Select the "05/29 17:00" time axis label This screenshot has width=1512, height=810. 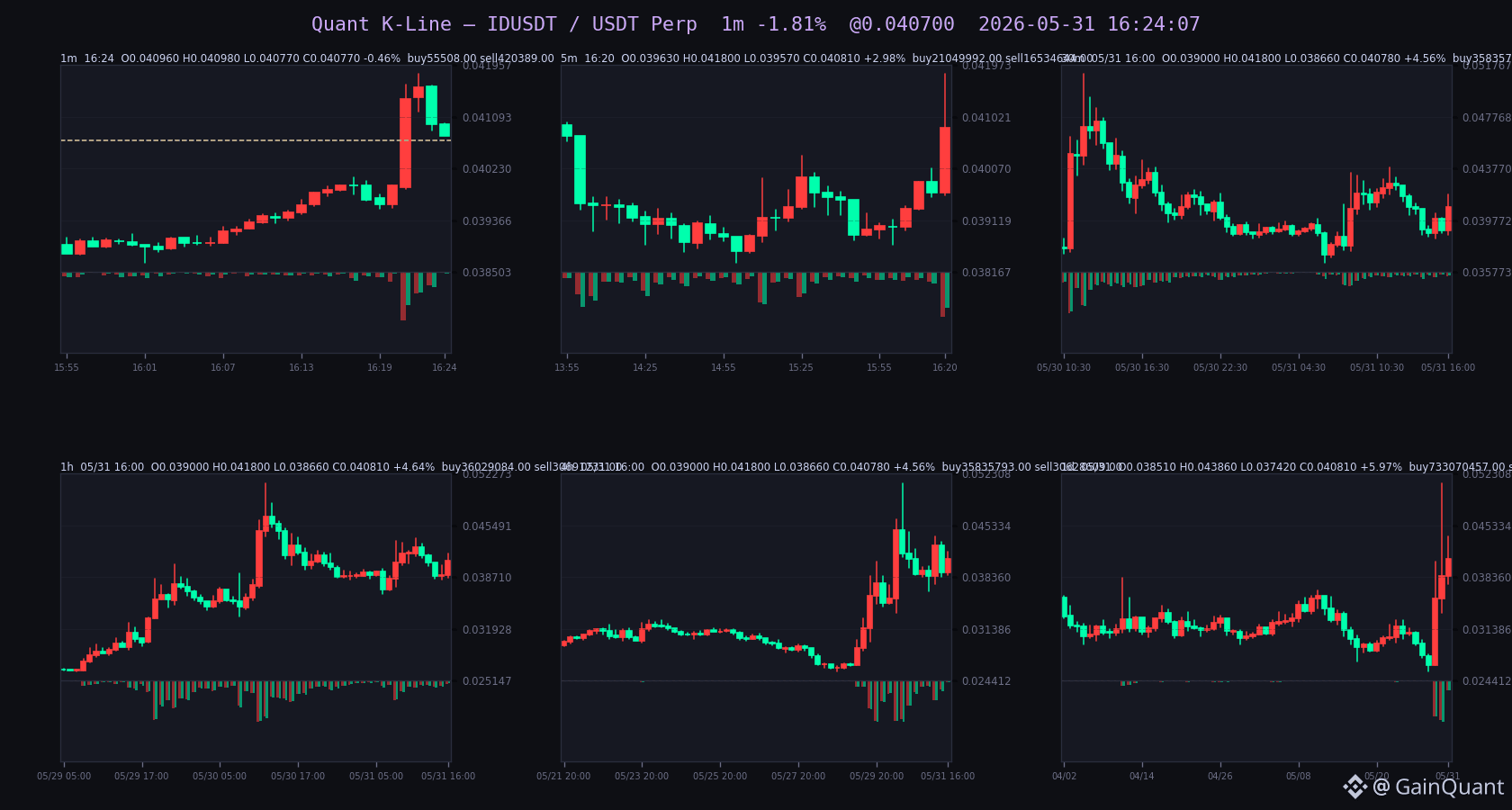pyautogui.click(x=141, y=776)
